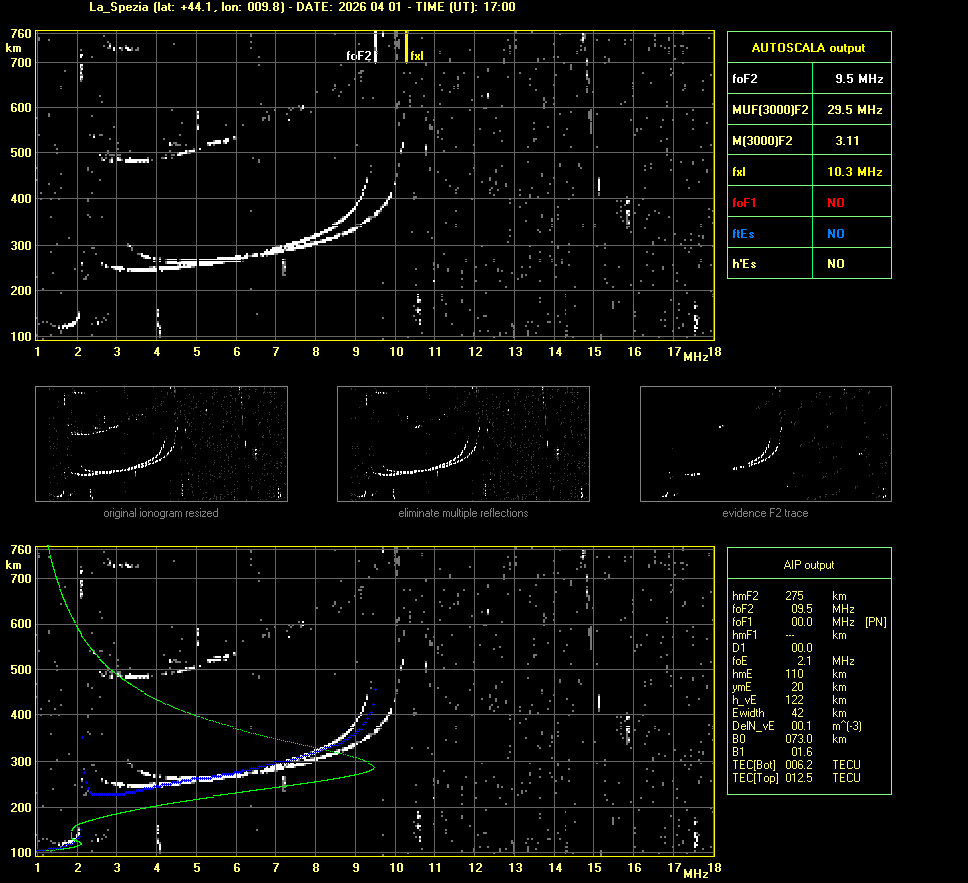Screen dimensions: 968x883
Task: Click the blue ftEs label
Action: point(745,233)
